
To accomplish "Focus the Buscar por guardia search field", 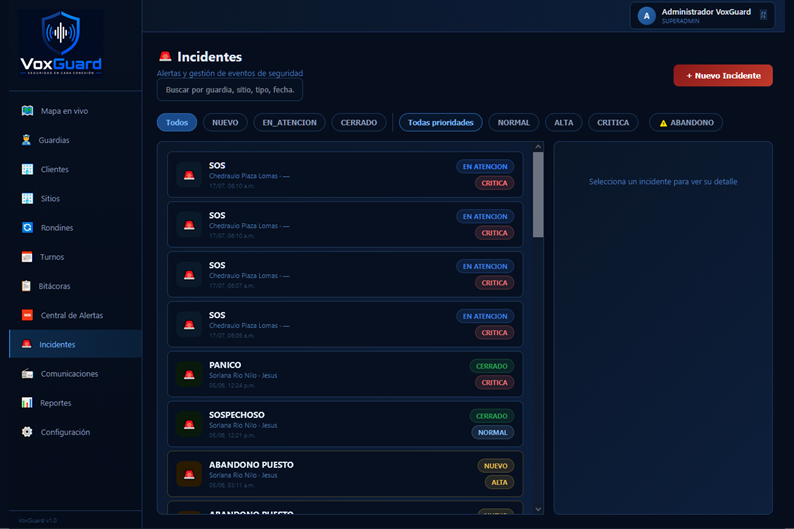I will (230, 90).
